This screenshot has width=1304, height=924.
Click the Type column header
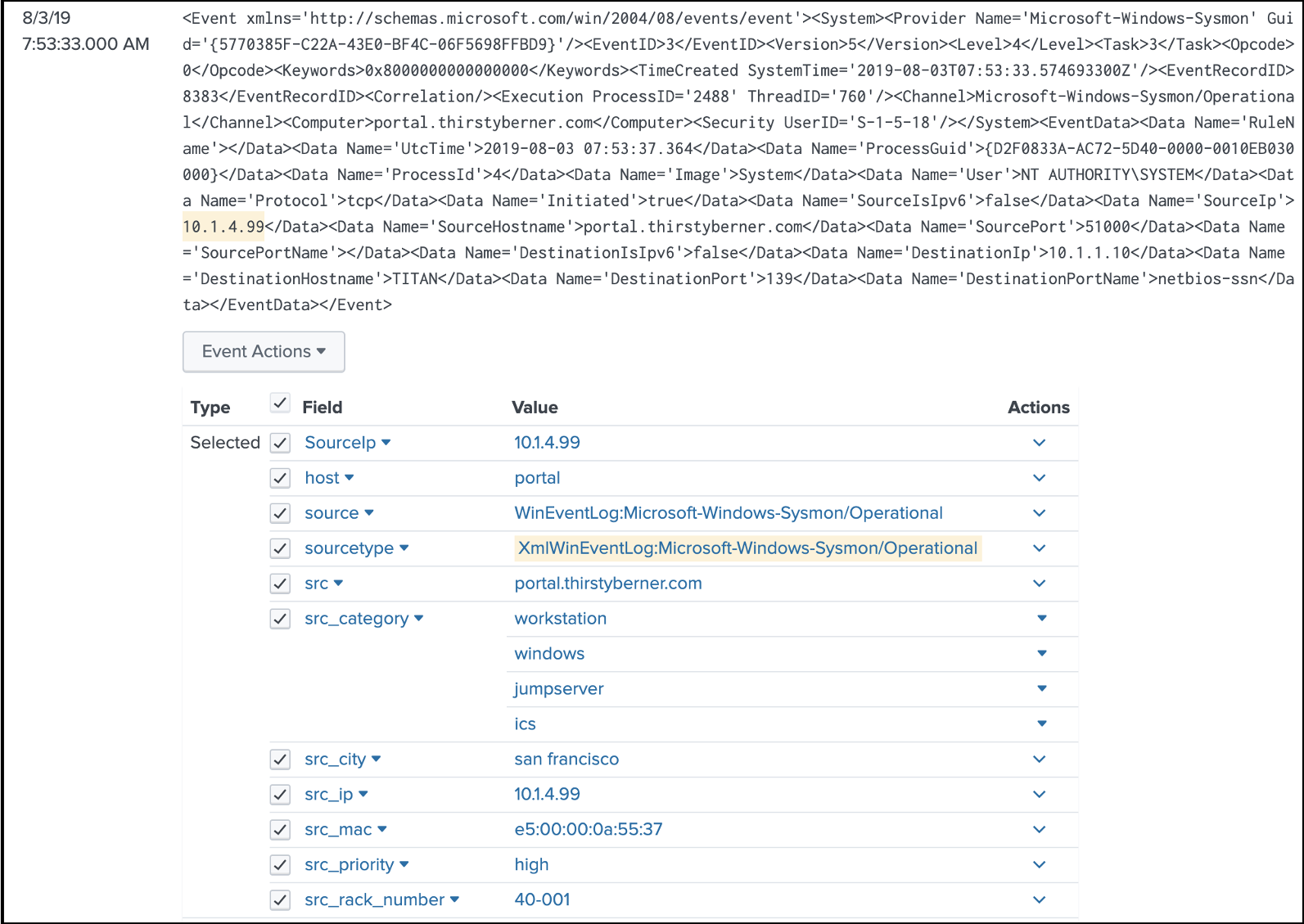[210, 408]
